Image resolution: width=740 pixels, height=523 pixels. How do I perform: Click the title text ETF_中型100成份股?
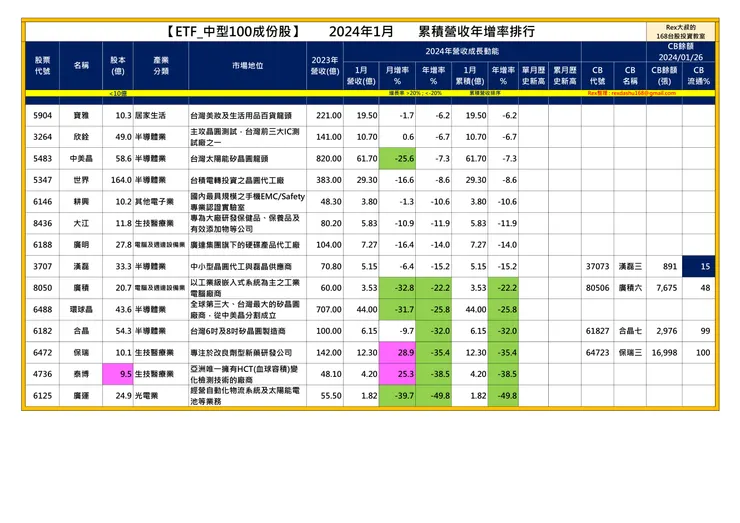point(233,32)
